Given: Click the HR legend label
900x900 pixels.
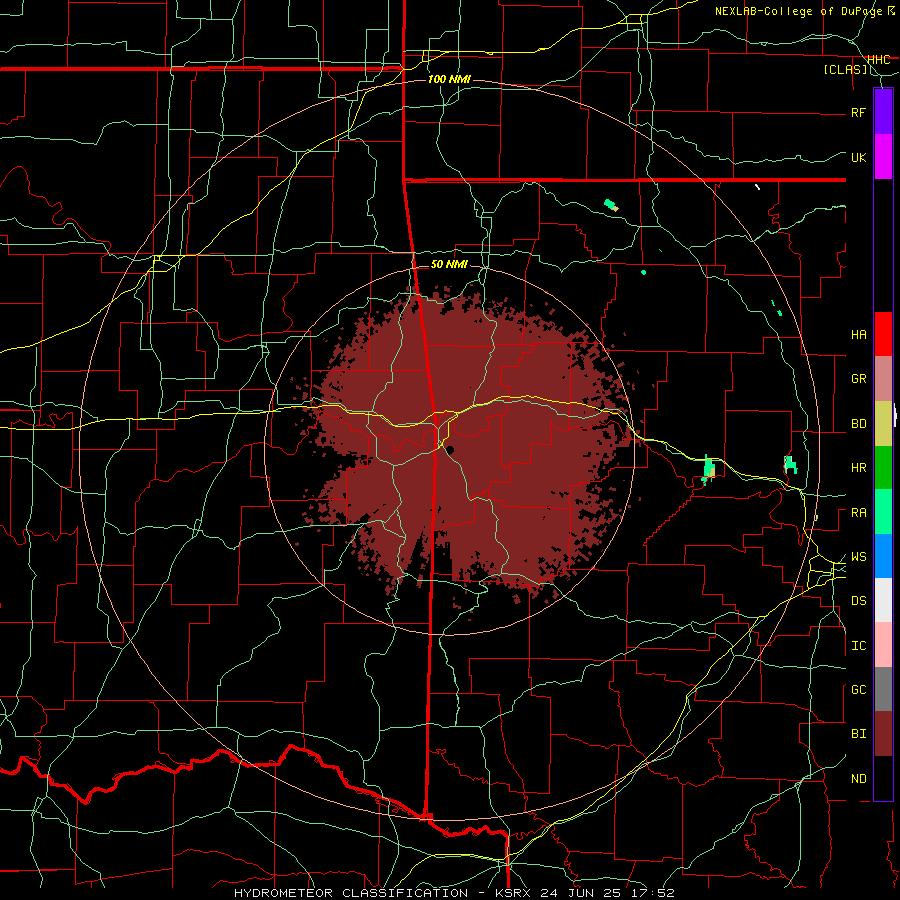Looking at the screenshot, I should tap(859, 468).
